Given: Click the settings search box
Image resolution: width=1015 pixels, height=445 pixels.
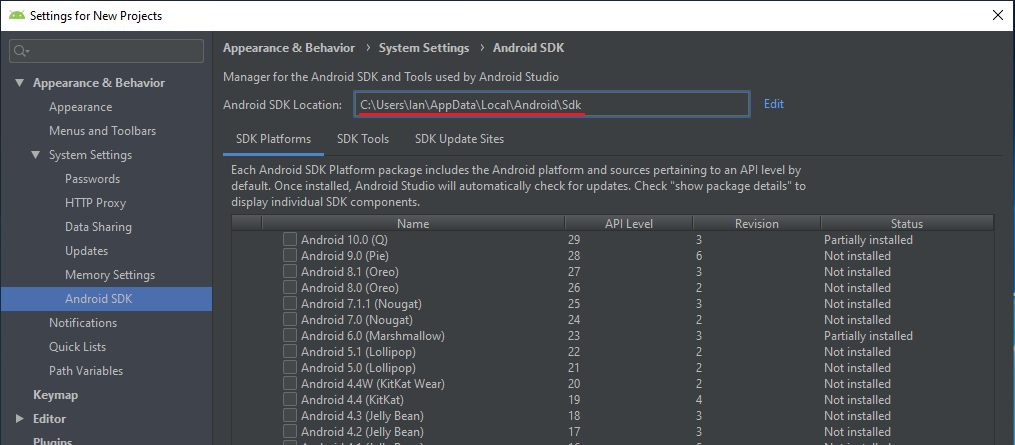Looking at the screenshot, I should pyautogui.click(x=106, y=51).
